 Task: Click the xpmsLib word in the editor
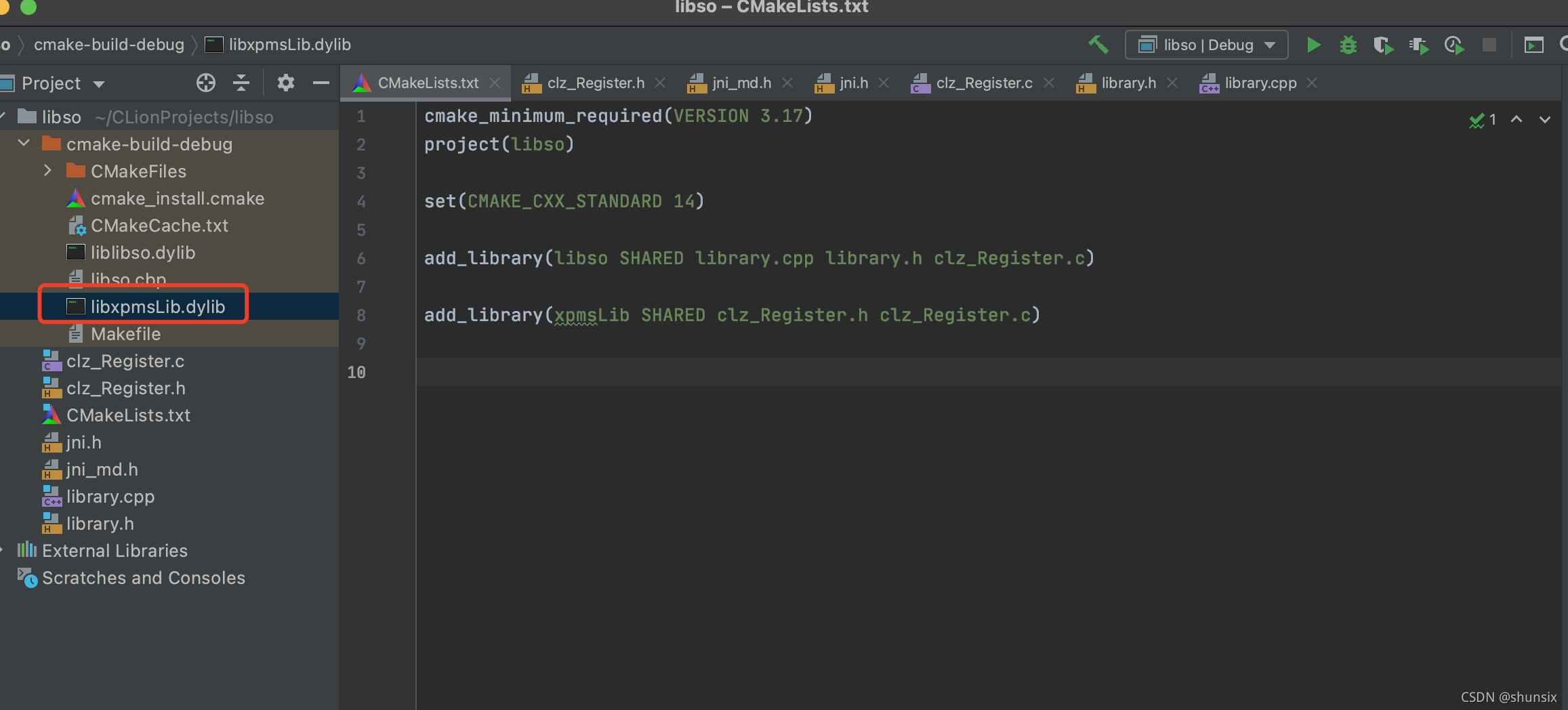592,315
